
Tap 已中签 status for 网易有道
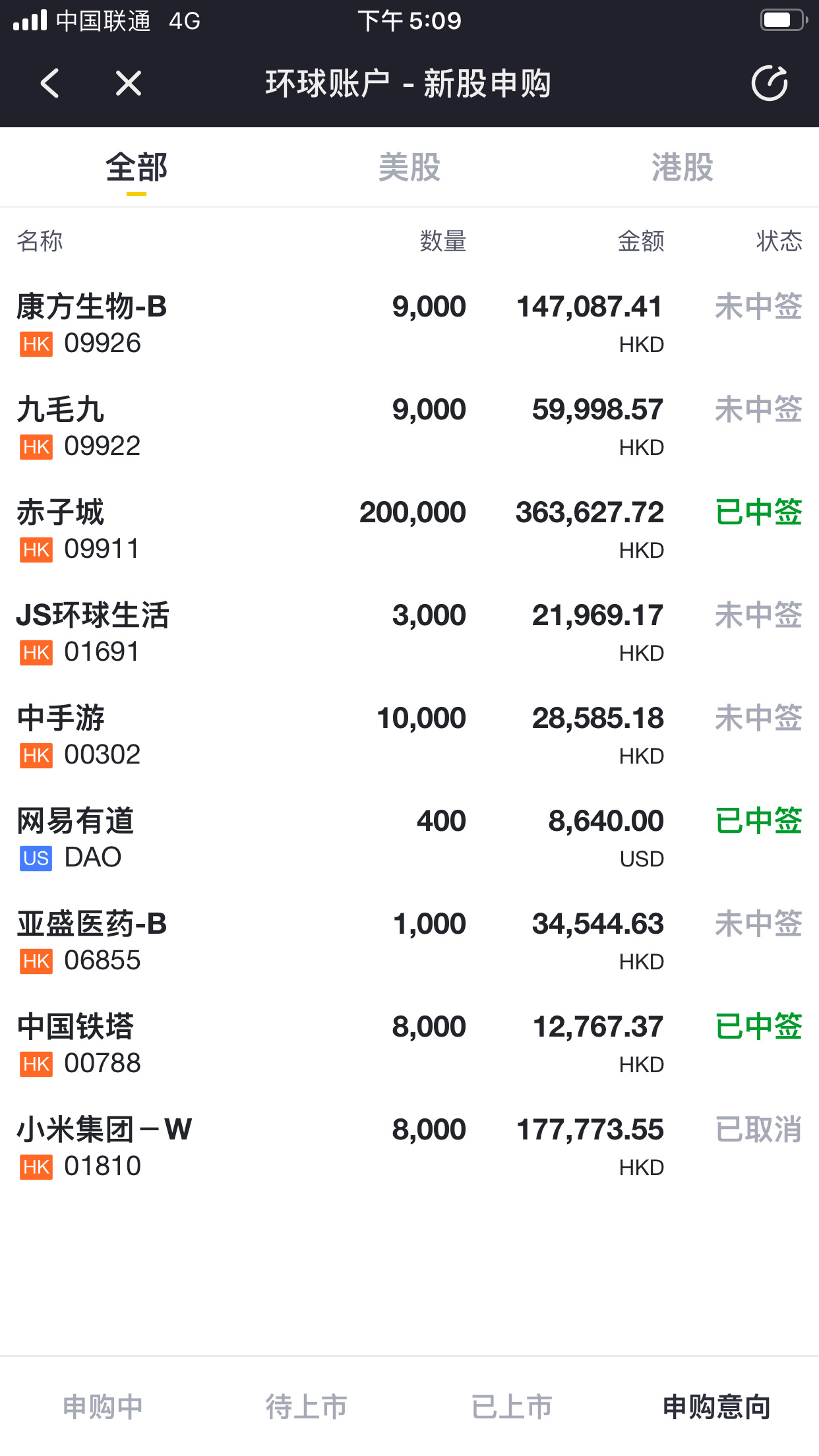click(x=759, y=821)
